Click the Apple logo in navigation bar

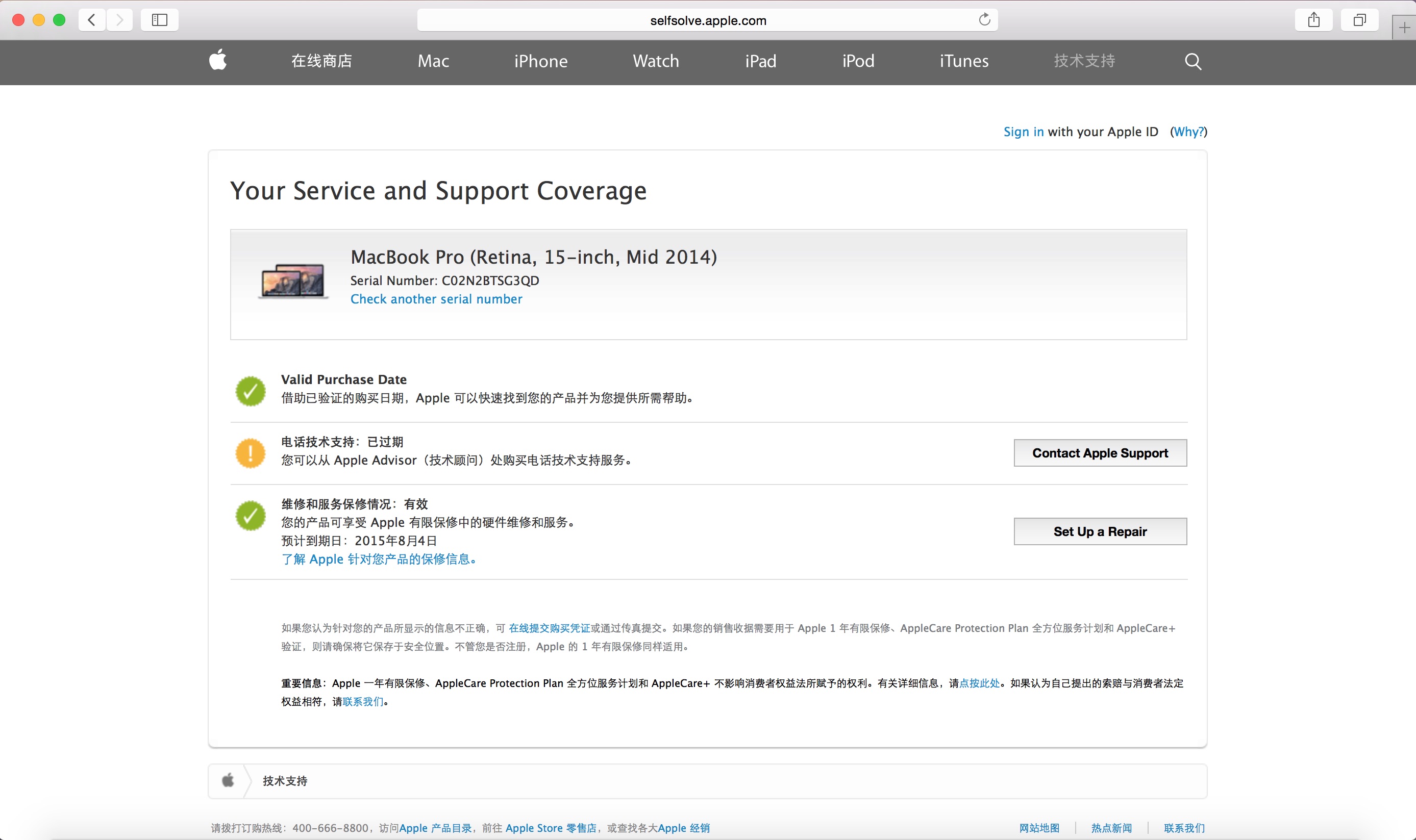click(218, 60)
